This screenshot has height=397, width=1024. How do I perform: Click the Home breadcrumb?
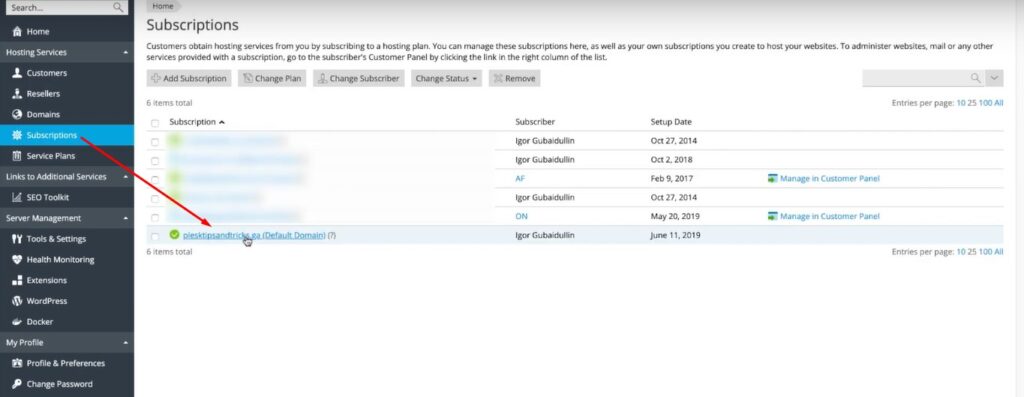(x=163, y=6)
